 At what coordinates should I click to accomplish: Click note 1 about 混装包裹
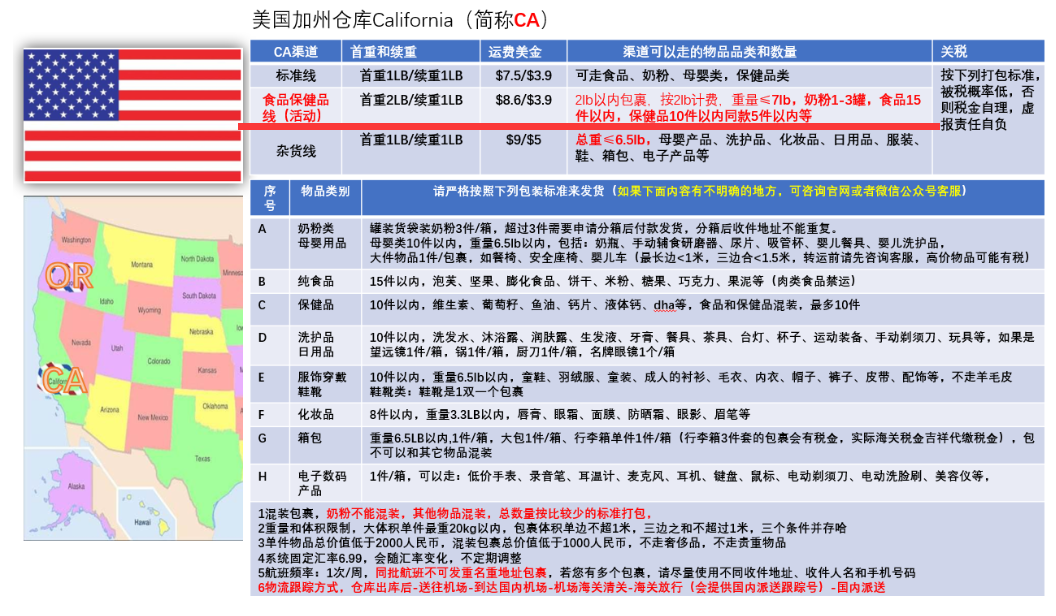pyautogui.click(x=455, y=513)
